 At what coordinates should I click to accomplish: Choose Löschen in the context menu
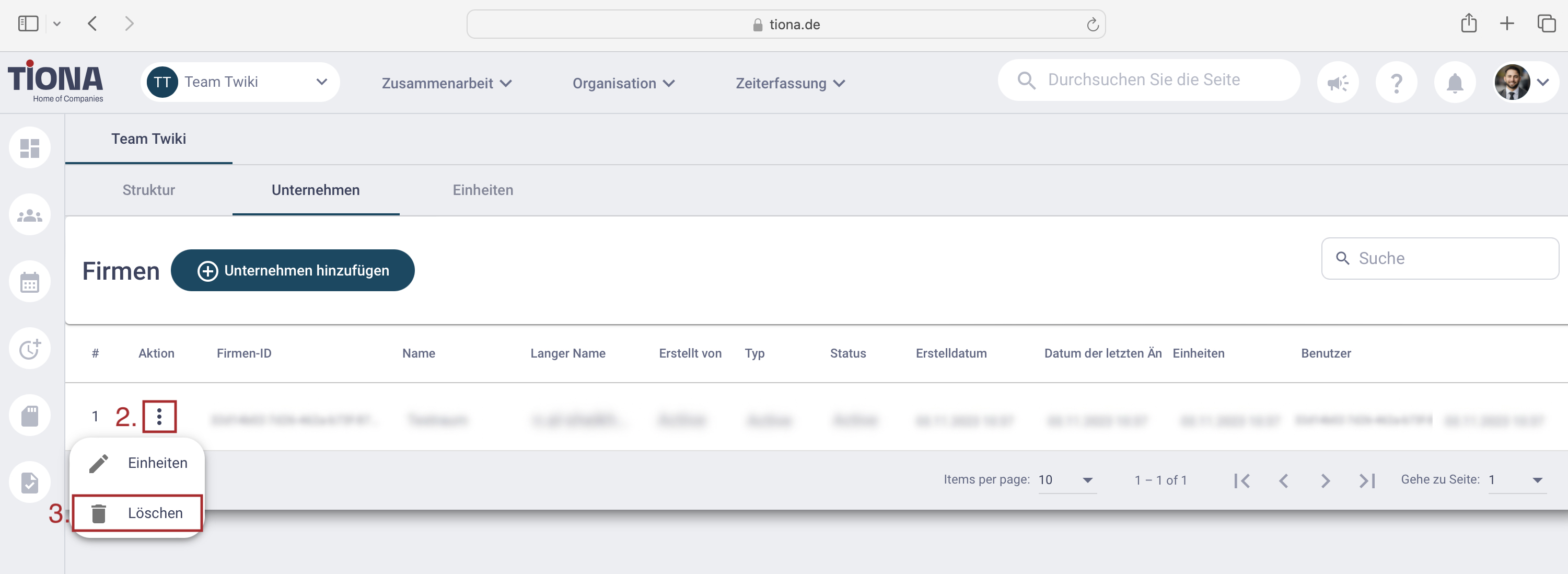click(137, 513)
